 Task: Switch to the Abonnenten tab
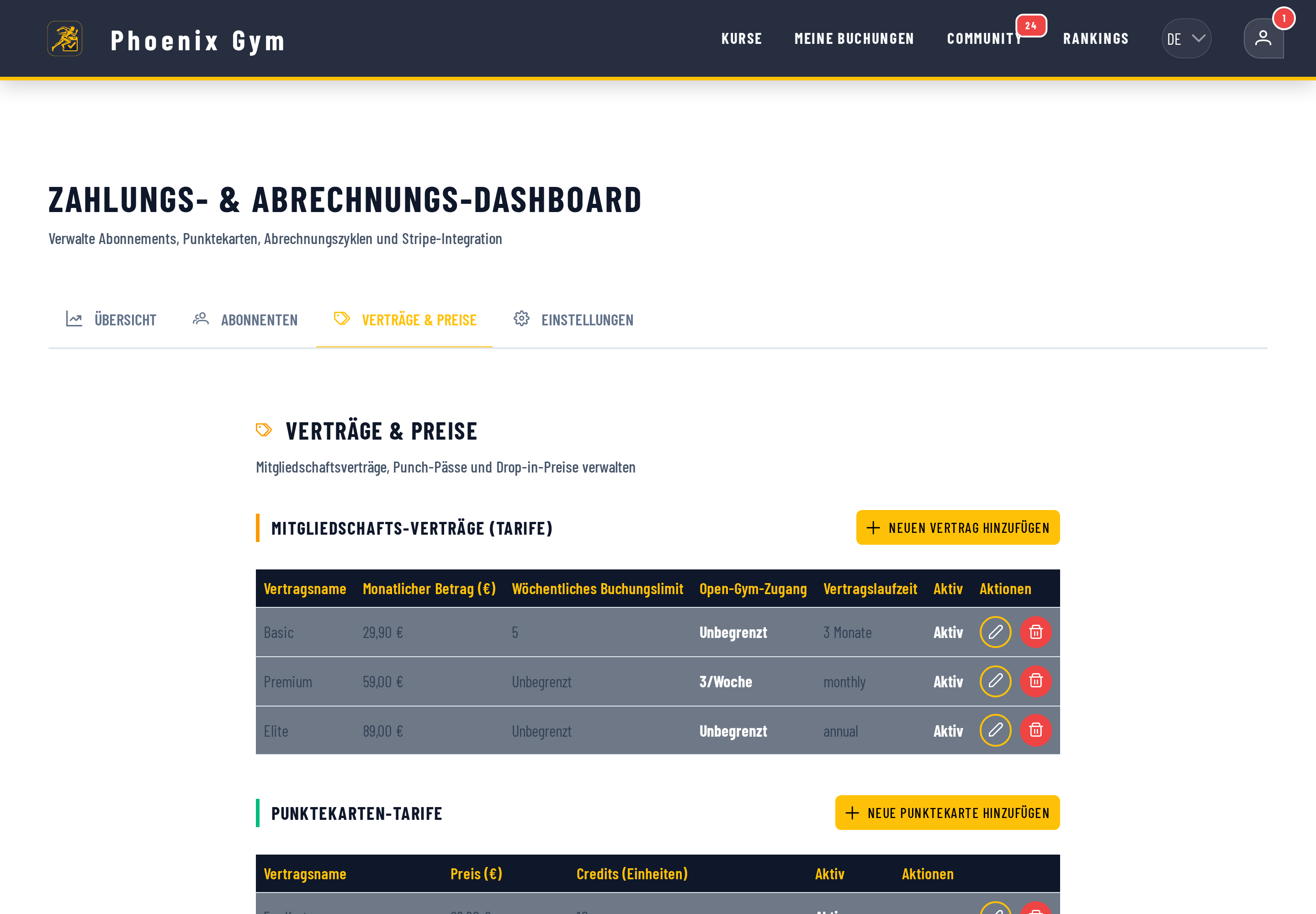pyautogui.click(x=245, y=319)
